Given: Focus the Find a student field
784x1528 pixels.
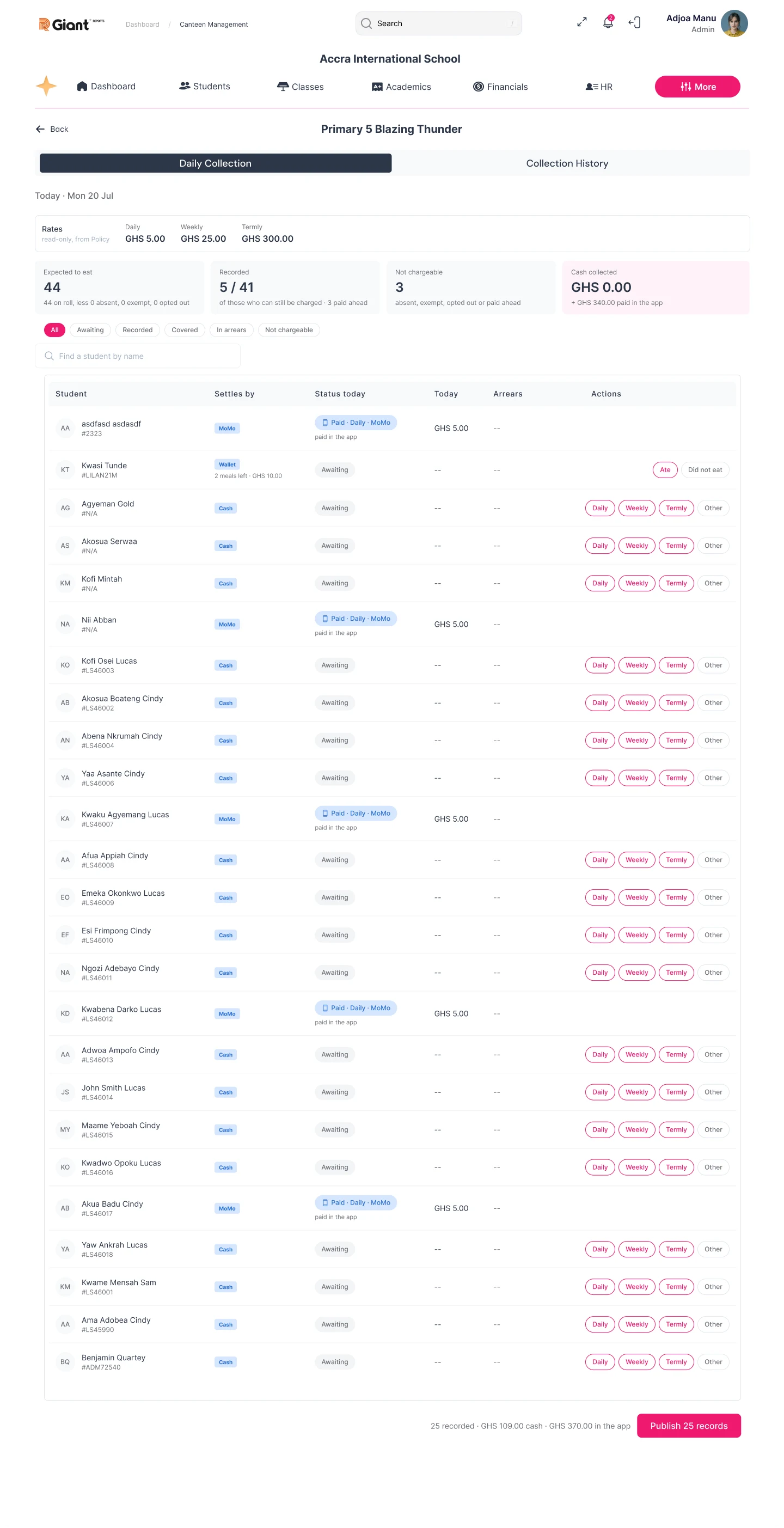Looking at the screenshot, I should (138, 357).
